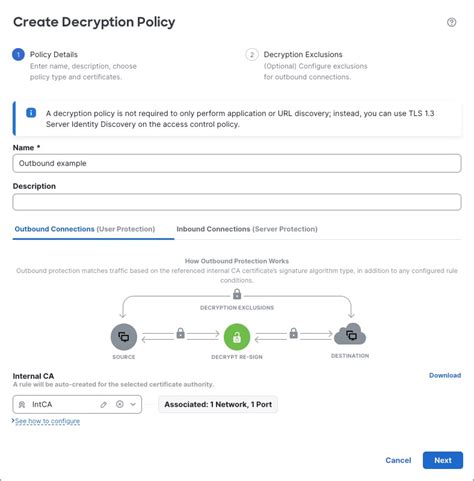Go to step 2 Decryption Exclusions
The height and width of the screenshot is (481, 474).
click(x=303, y=54)
